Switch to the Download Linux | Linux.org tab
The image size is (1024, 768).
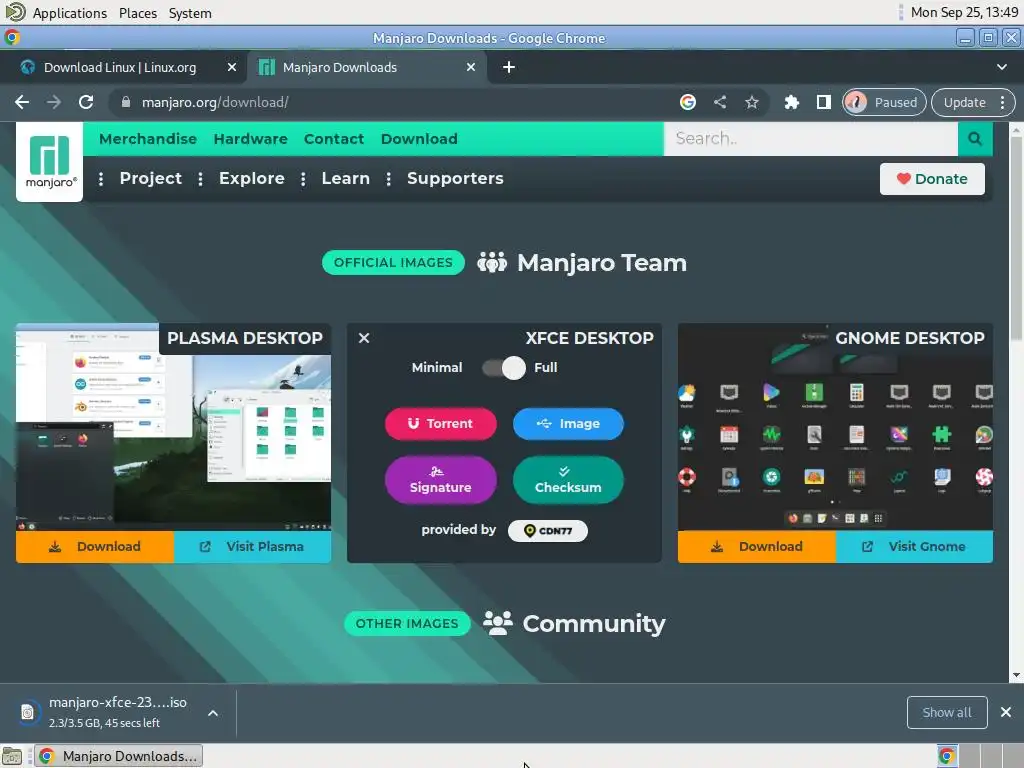click(x=123, y=67)
